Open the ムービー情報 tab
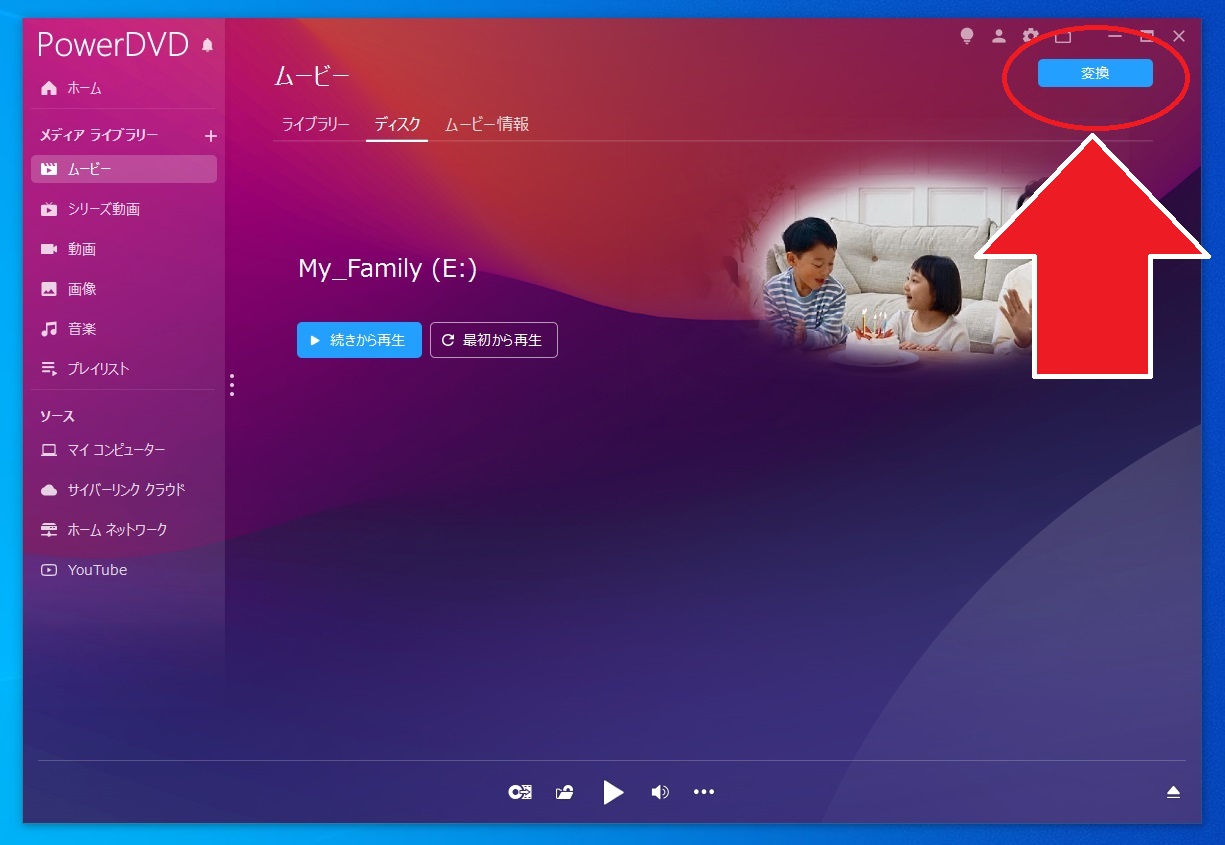Image resolution: width=1225 pixels, height=845 pixels. (486, 125)
